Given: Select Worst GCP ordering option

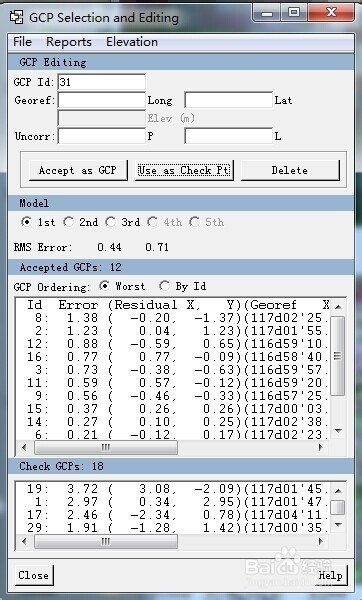Looking at the screenshot, I should coord(104,286).
